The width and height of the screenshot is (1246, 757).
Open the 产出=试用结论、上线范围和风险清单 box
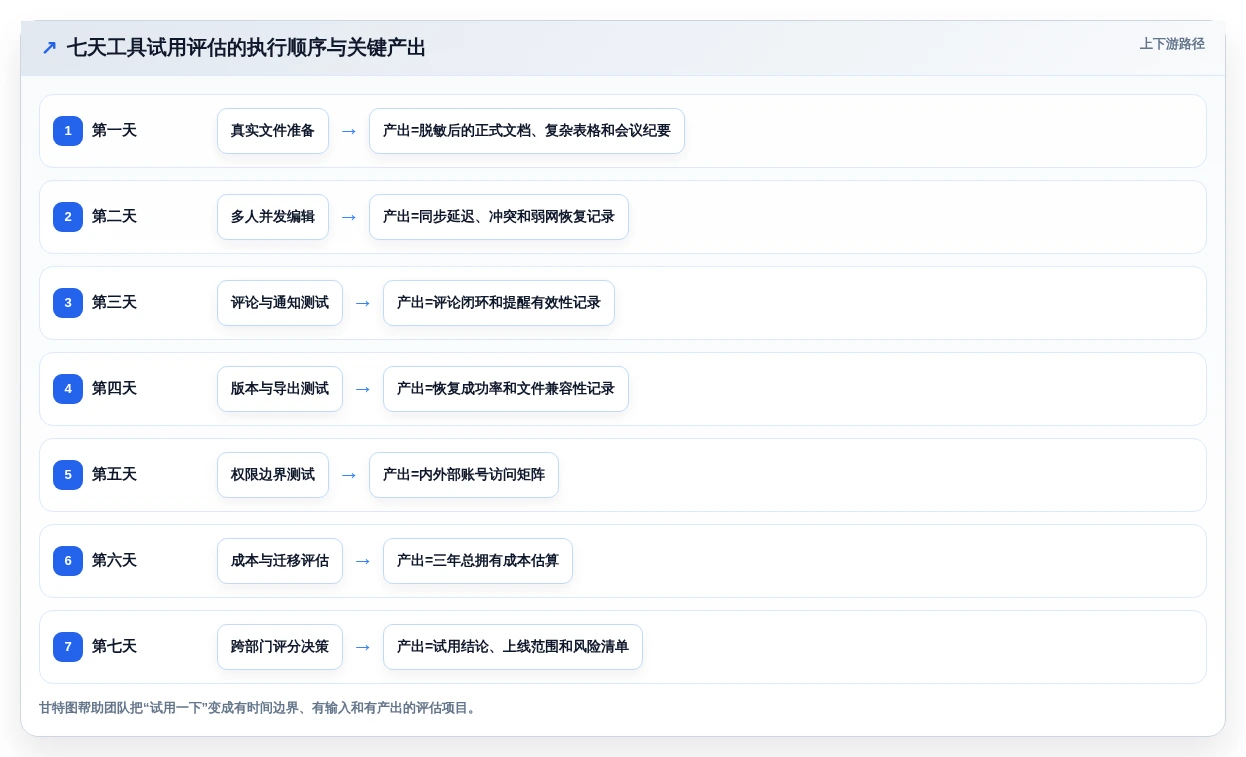click(513, 647)
